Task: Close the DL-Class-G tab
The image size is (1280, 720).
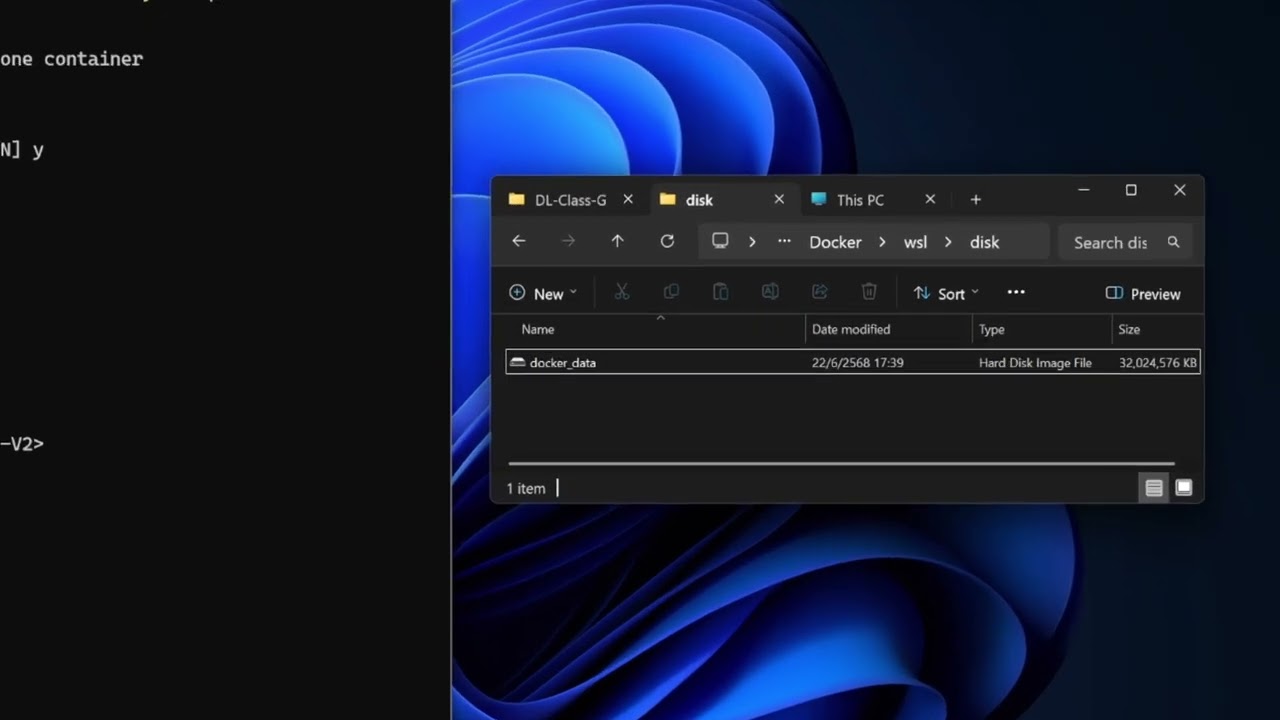Action: tap(628, 199)
